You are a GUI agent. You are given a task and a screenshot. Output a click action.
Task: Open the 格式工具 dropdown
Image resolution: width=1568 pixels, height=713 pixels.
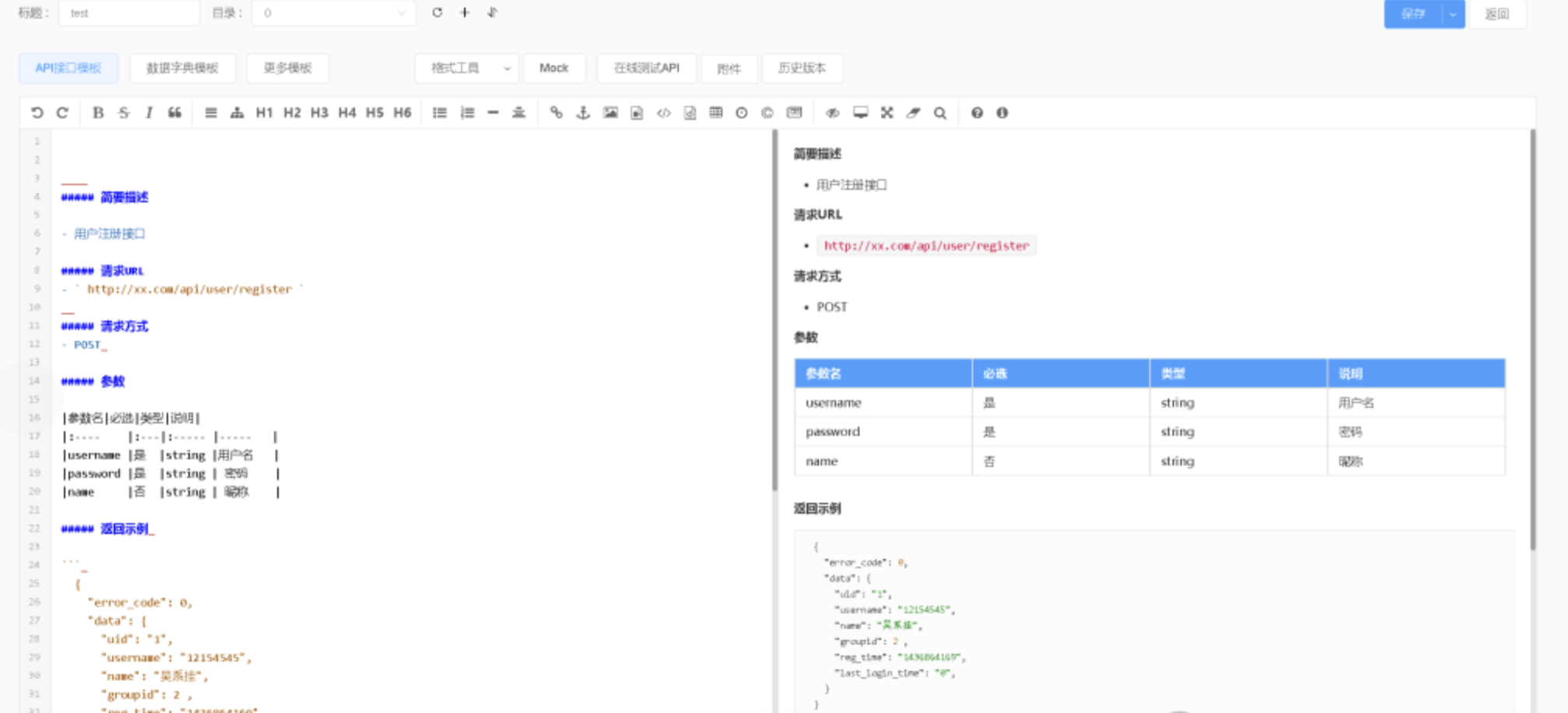(466, 68)
